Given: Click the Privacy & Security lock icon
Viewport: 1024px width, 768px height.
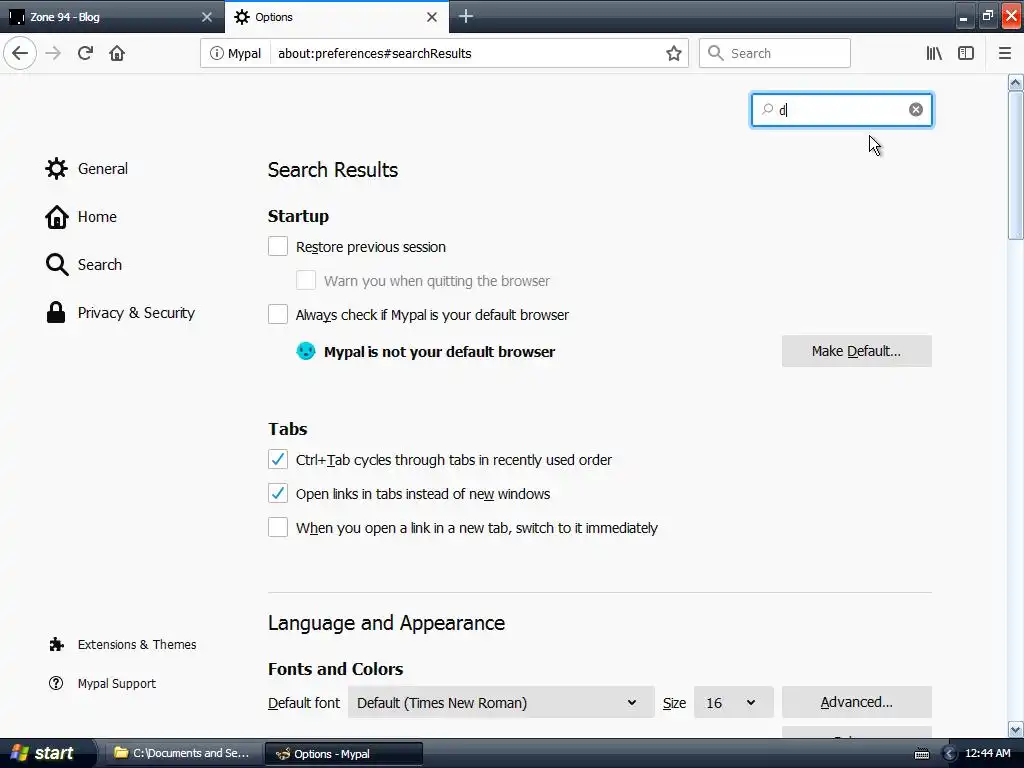Looking at the screenshot, I should 56,313.
